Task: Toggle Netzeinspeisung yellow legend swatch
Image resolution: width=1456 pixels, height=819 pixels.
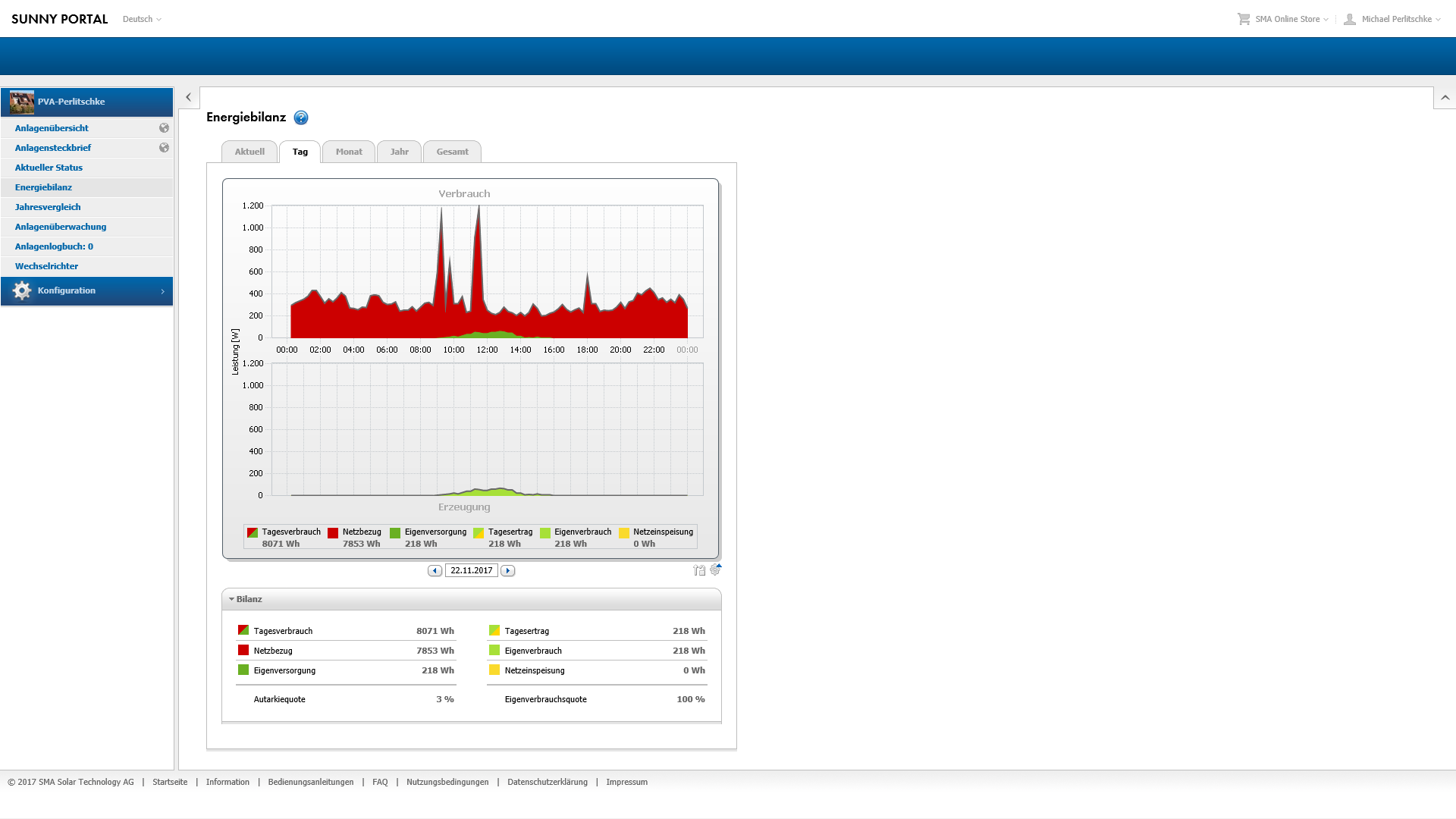Action: pos(624,532)
